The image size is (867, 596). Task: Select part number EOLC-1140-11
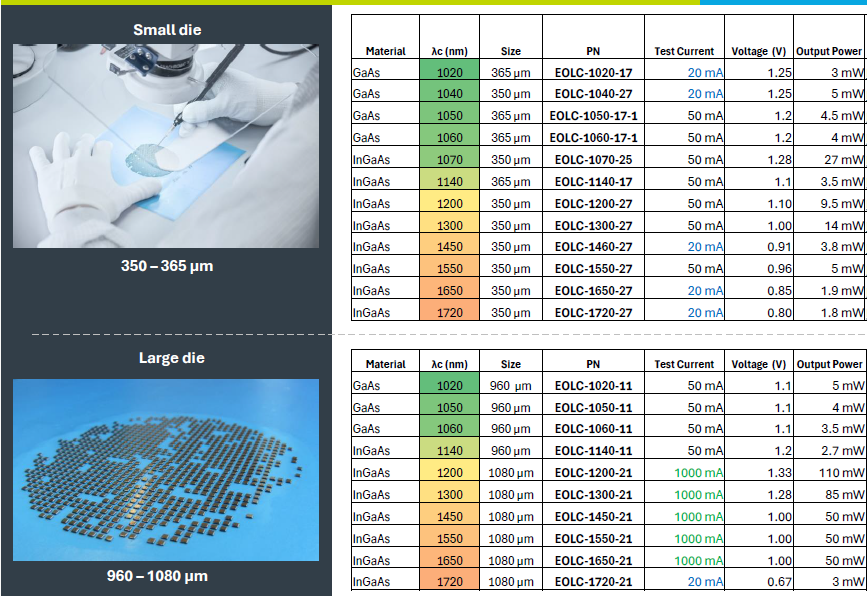(x=593, y=451)
